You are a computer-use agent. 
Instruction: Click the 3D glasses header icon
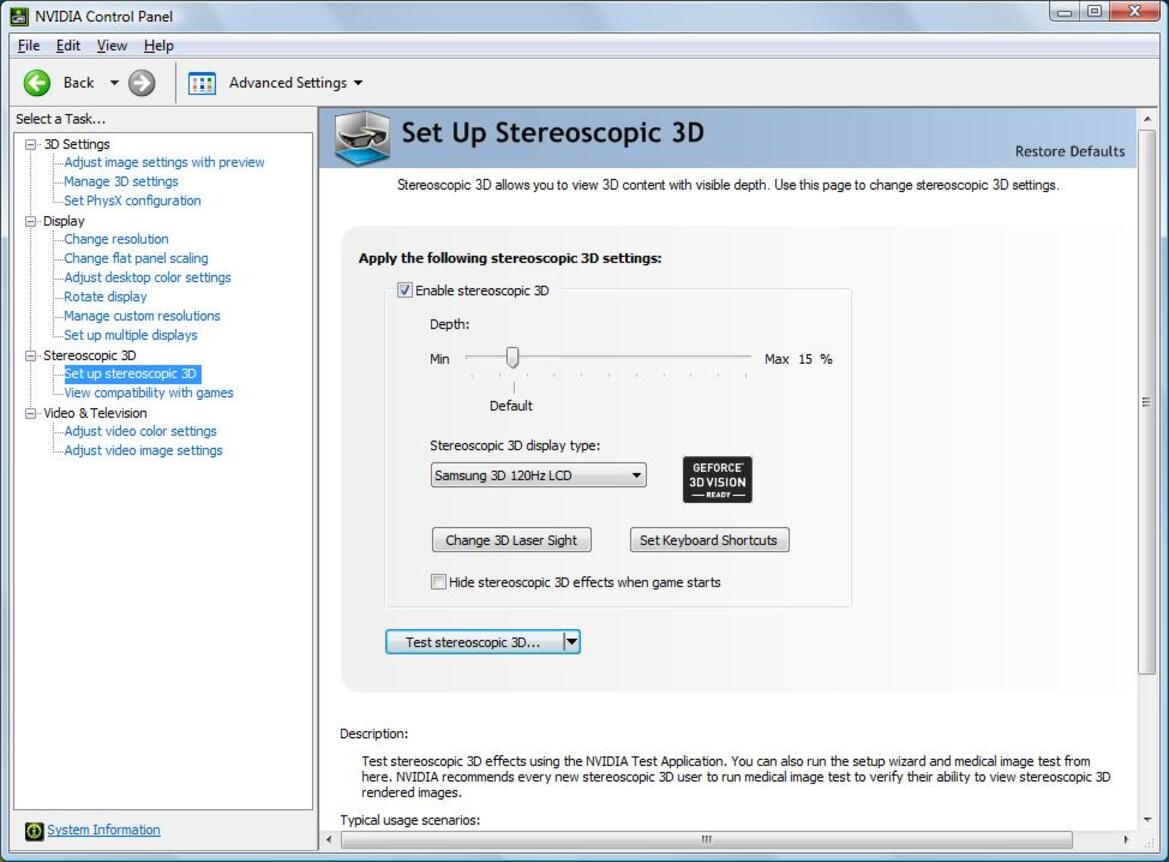coord(362,137)
